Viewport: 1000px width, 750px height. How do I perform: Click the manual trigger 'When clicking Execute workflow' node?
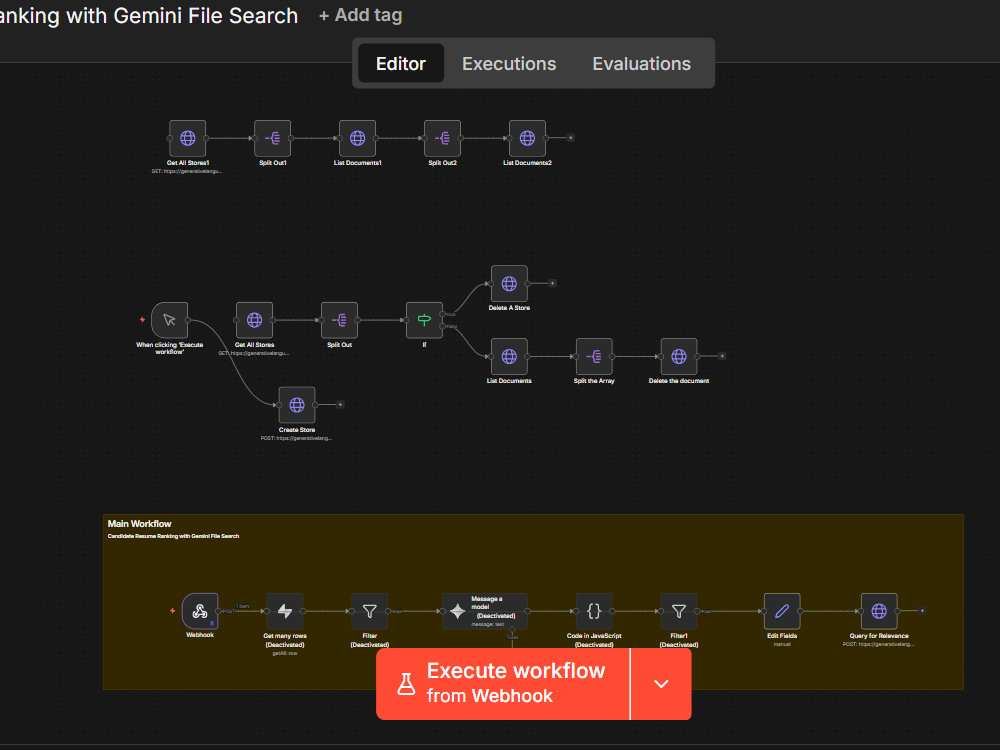coord(170,320)
